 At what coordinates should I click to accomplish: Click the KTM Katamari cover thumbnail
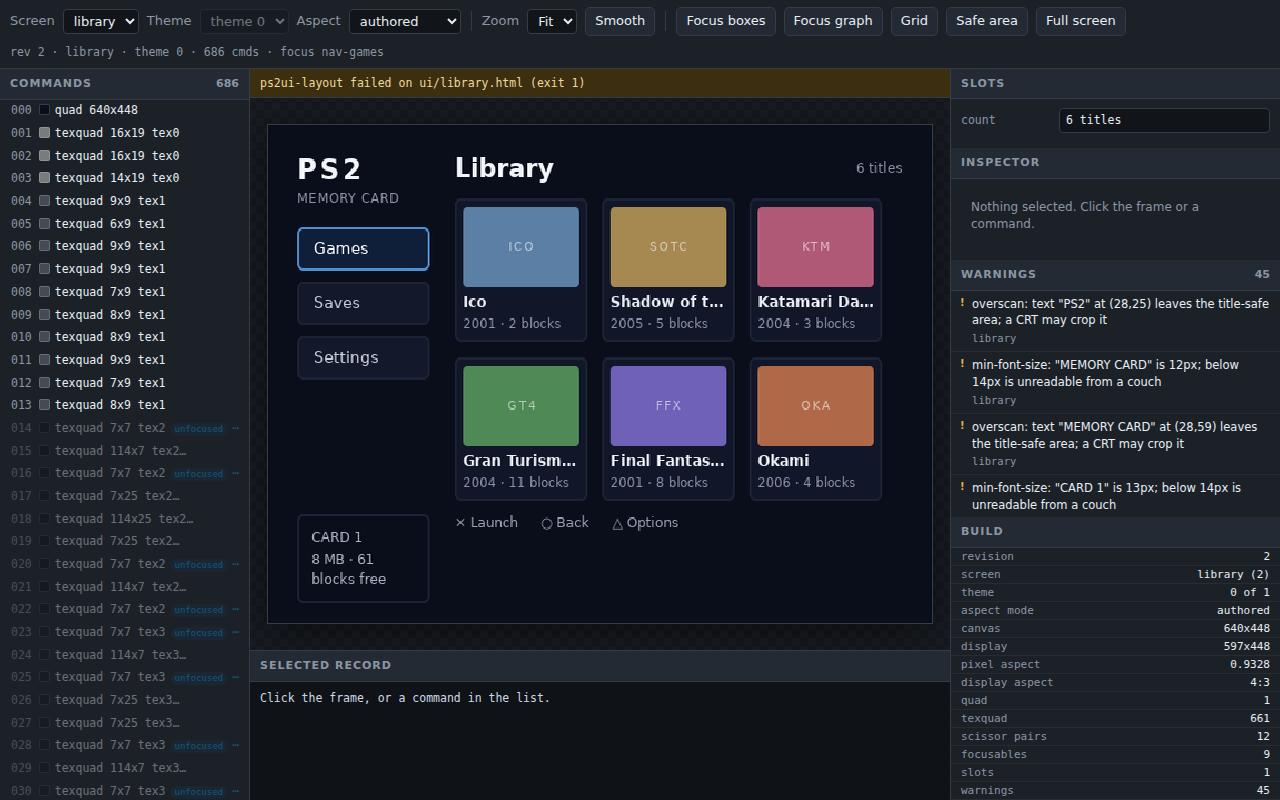pyautogui.click(x=816, y=247)
